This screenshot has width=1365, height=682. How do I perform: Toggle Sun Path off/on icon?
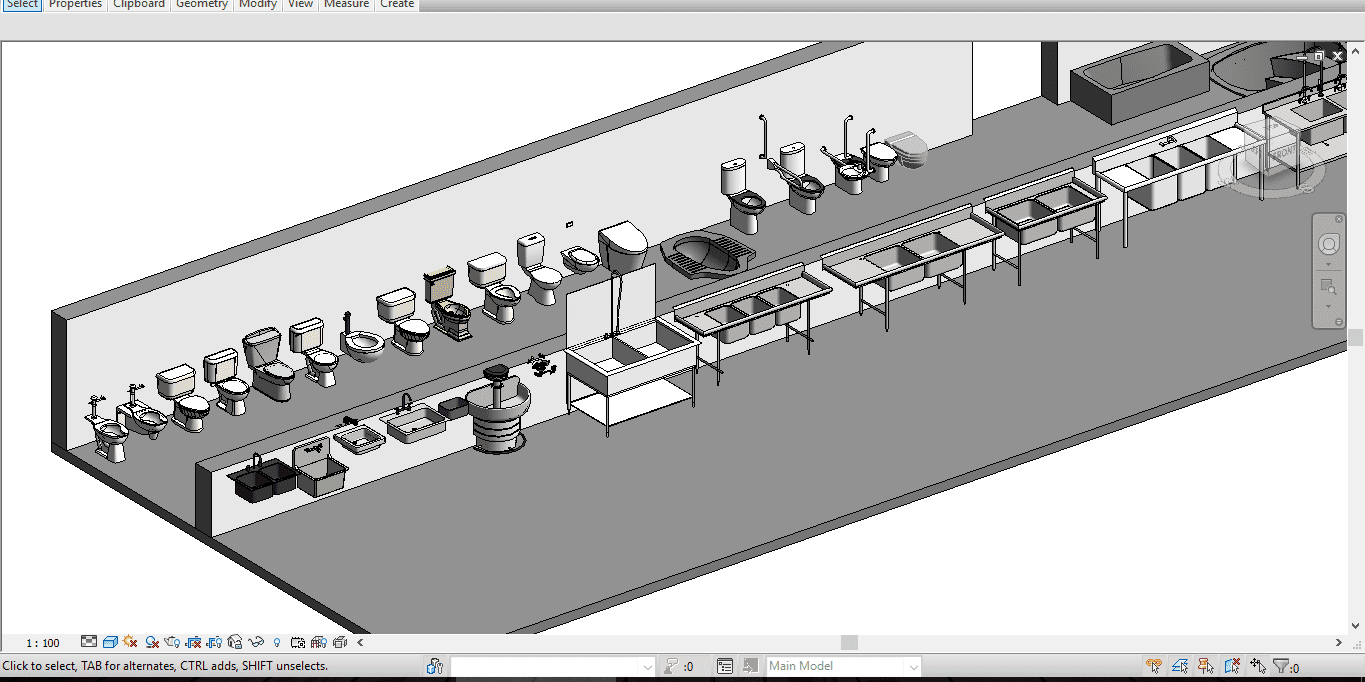tap(130, 642)
